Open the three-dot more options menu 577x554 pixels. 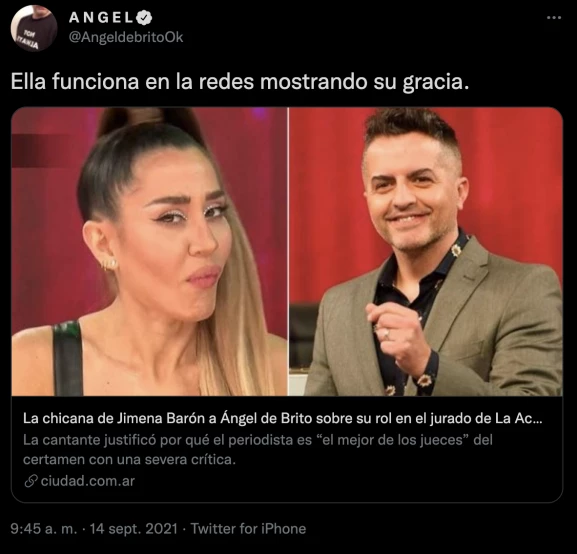[553, 18]
